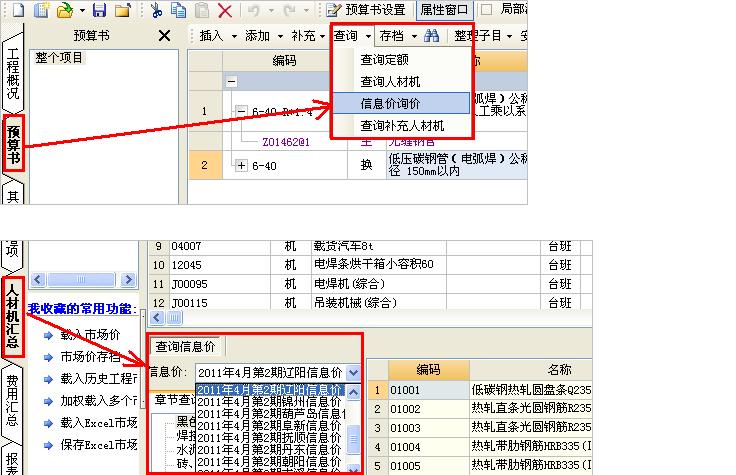Delete using the red X icon
The height and width of the screenshot is (475, 736).
pos(225,10)
